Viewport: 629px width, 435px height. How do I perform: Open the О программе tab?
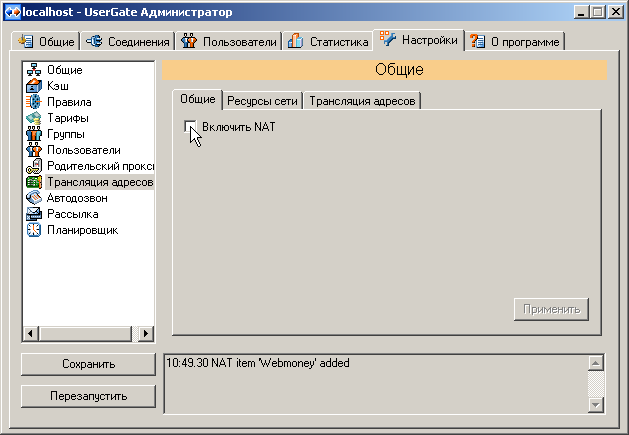coord(517,41)
